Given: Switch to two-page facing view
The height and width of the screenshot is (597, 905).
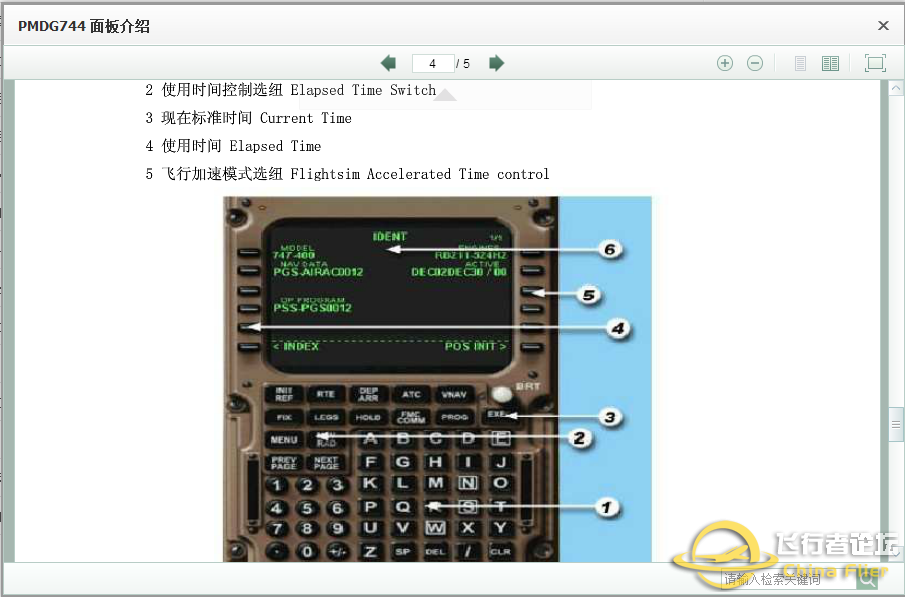Looking at the screenshot, I should point(830,62).
